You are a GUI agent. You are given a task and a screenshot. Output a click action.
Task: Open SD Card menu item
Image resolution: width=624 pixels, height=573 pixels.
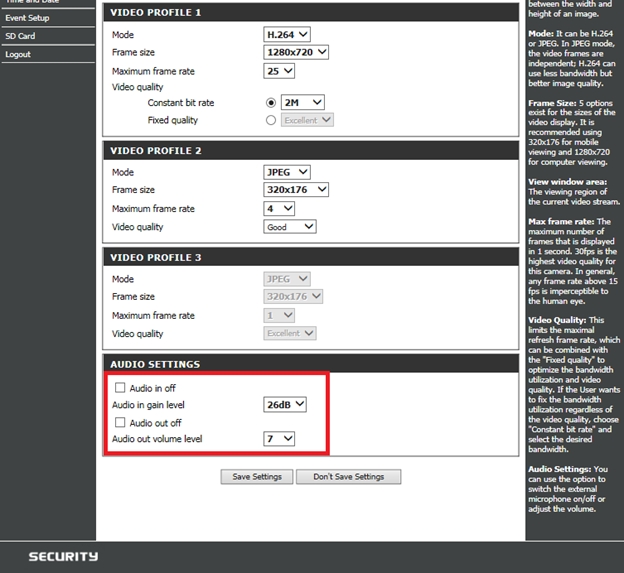point(19,36)
